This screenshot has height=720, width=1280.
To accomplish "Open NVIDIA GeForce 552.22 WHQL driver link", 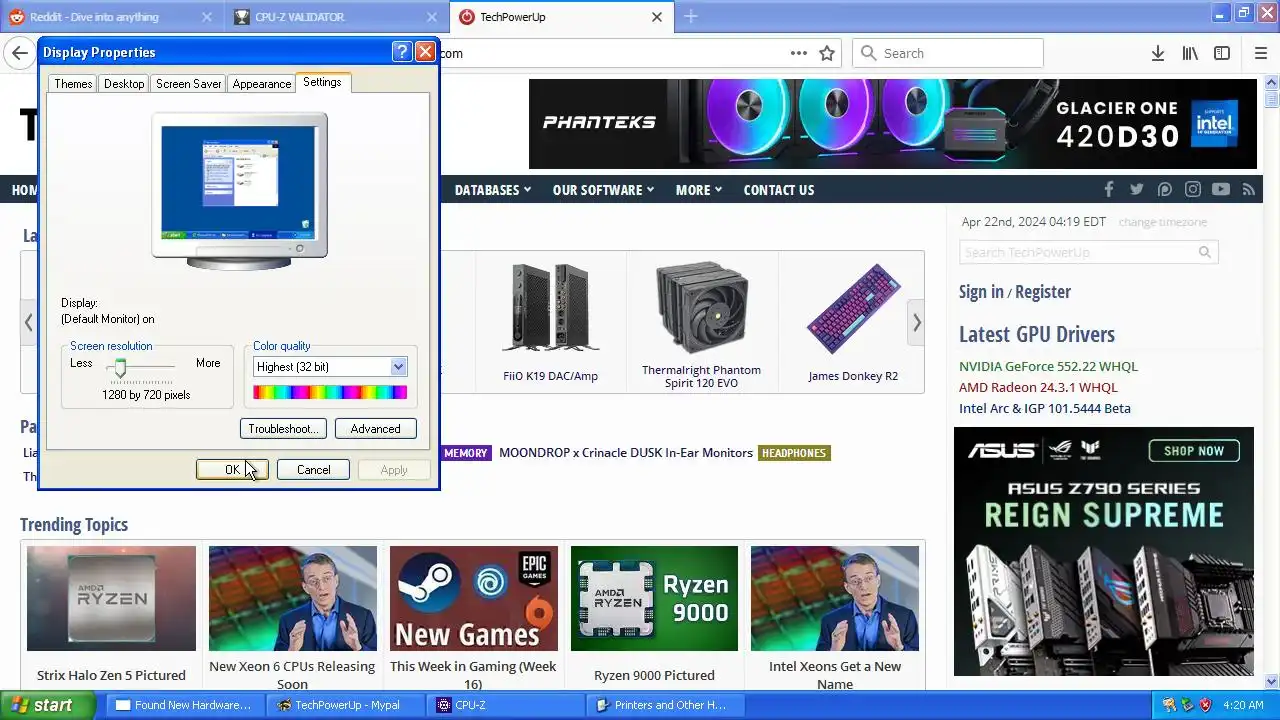I will click(1048, 366).
